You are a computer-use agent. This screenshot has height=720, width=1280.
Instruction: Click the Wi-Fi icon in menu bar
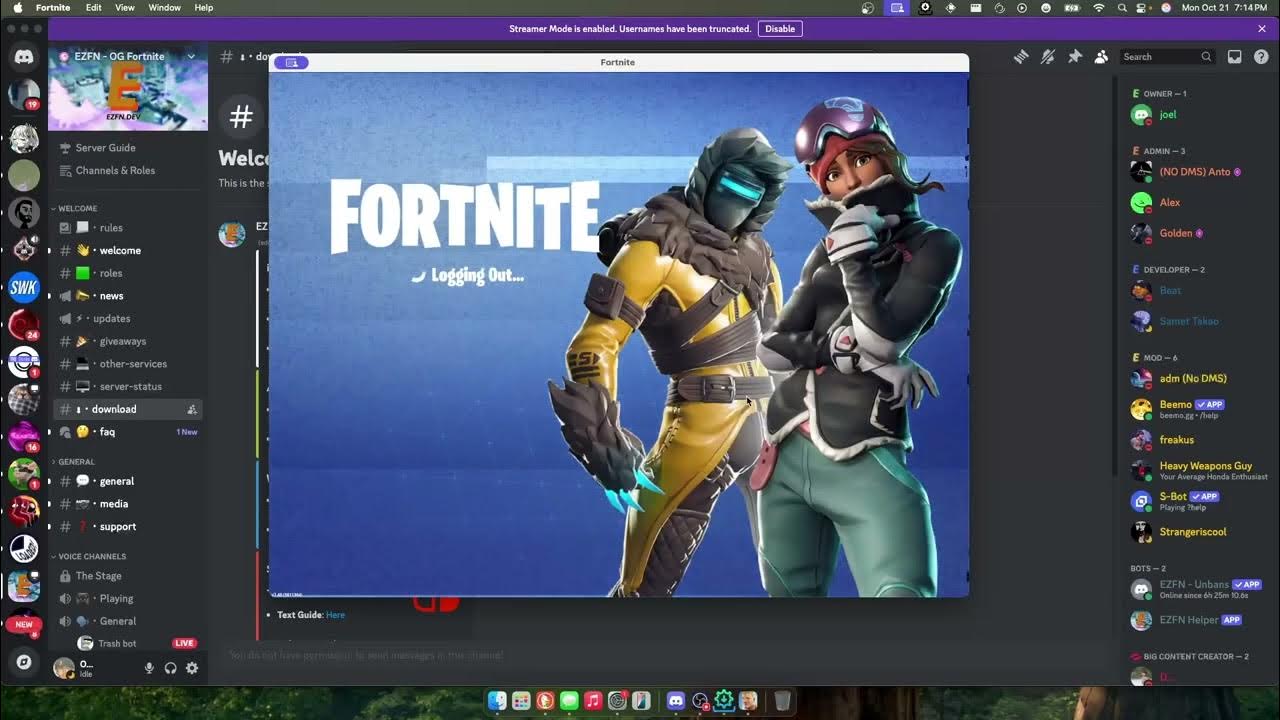point(1099,7)
